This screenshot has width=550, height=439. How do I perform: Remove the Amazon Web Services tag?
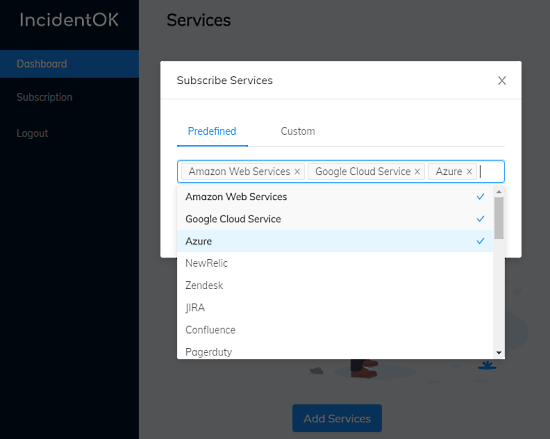pos(297,171)
